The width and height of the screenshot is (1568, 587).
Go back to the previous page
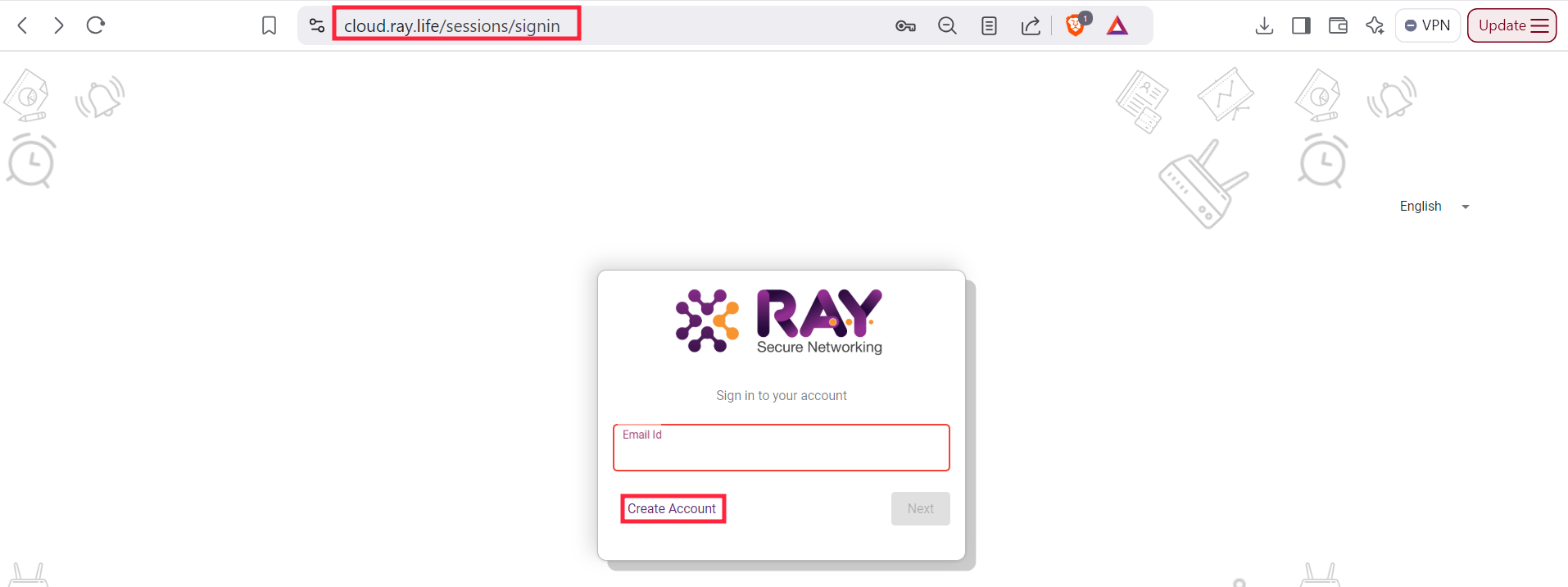[23, 25]
